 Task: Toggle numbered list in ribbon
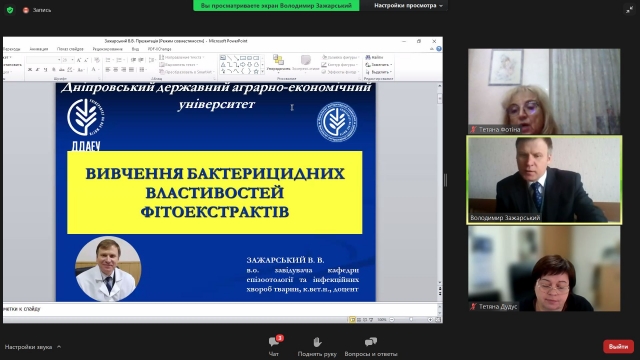[x=120, y=60]
